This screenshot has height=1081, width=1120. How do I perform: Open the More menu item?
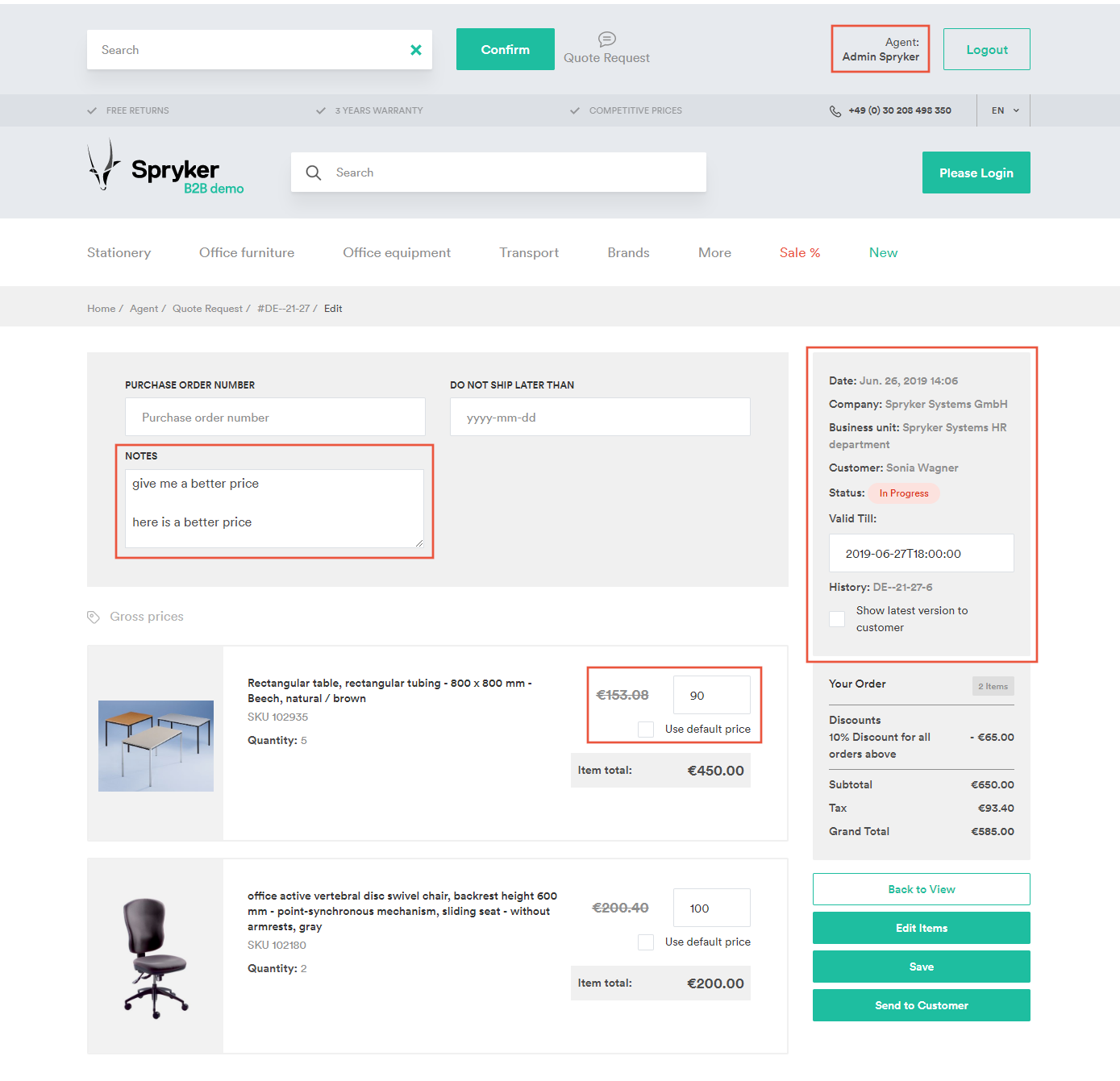tap(715, 252)
